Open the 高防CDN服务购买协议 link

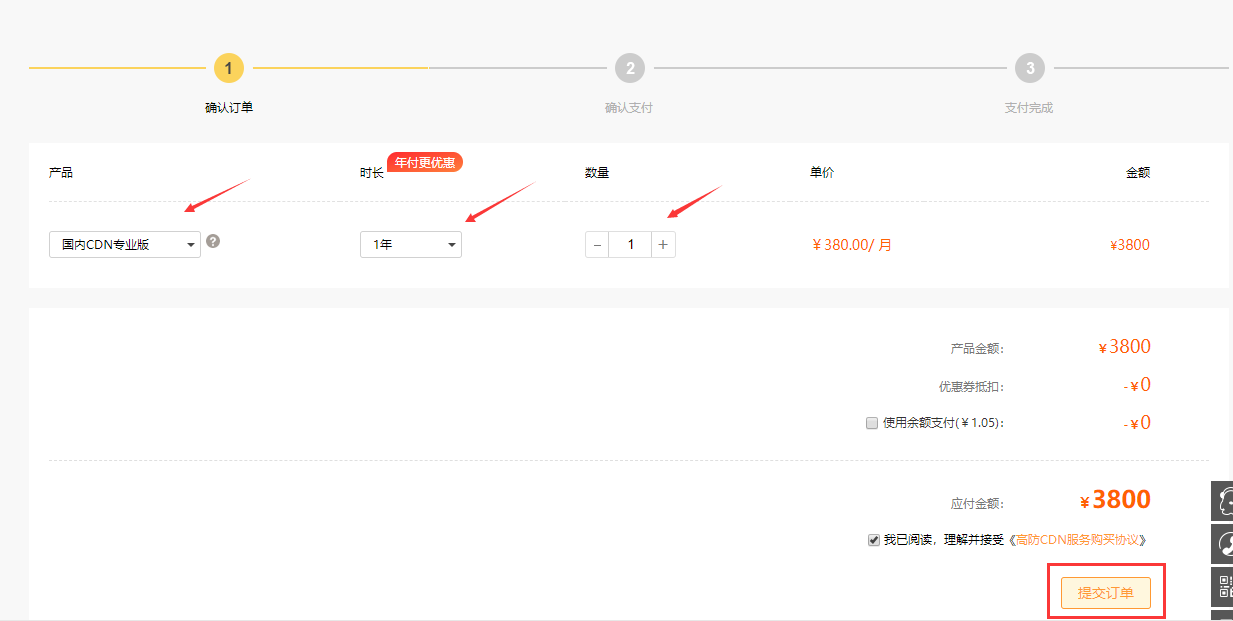[x=1079, y=540]
